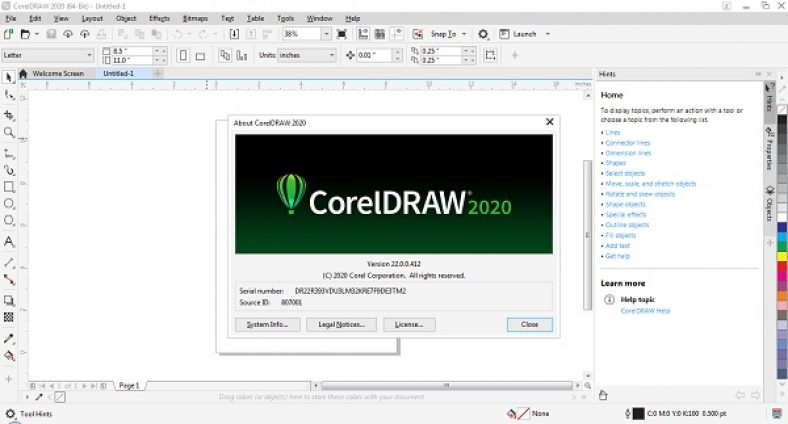Click the horizontal scrollbar below canvas

[x=447, y=385]
